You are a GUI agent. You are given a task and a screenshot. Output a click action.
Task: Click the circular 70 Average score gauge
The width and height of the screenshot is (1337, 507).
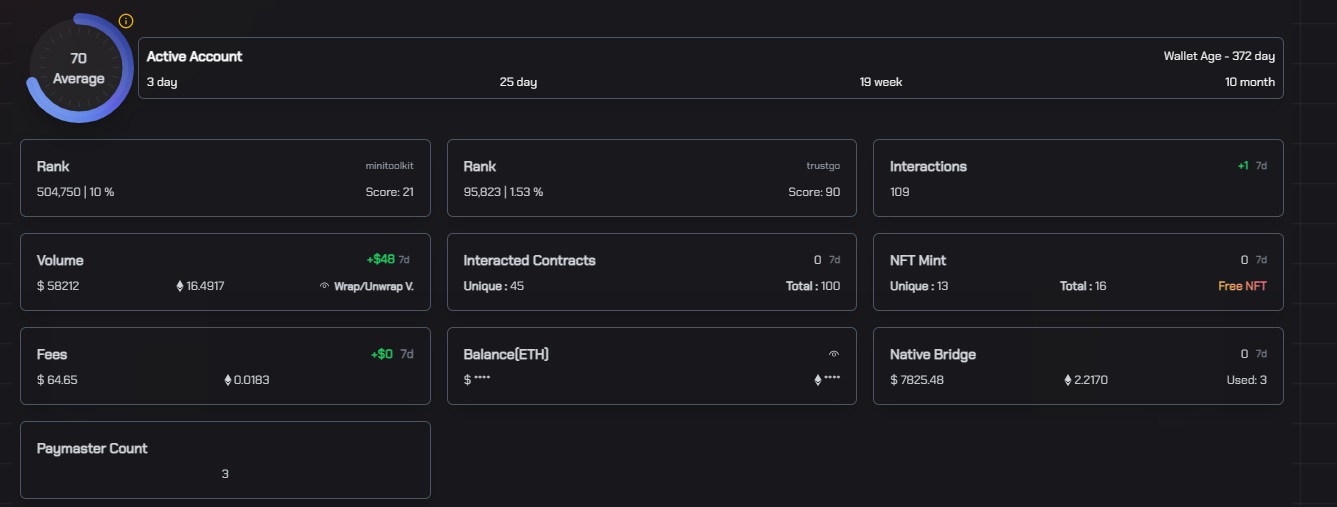(x=79, y=68)
